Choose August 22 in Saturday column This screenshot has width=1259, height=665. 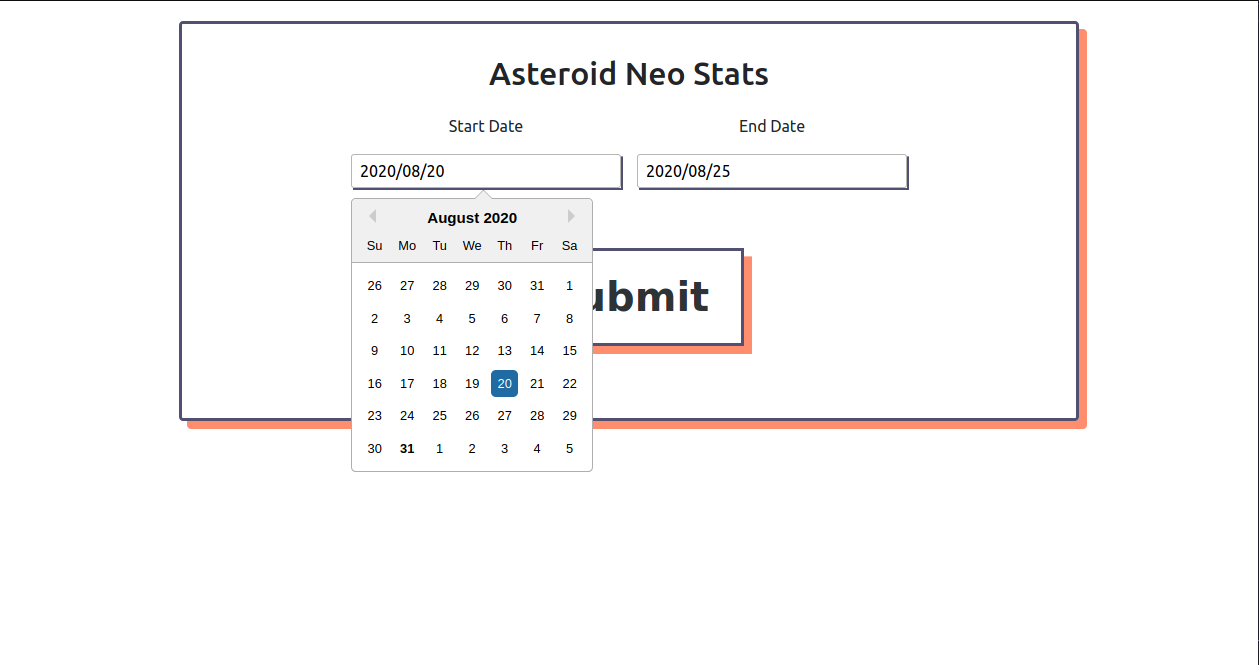pyautogui.click(x=569, y=384)
